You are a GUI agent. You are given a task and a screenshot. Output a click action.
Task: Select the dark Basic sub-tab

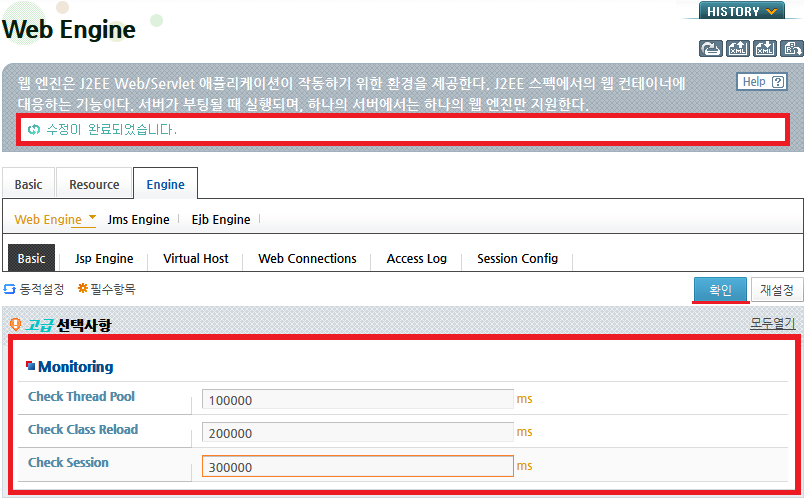[x=31, y=258]
